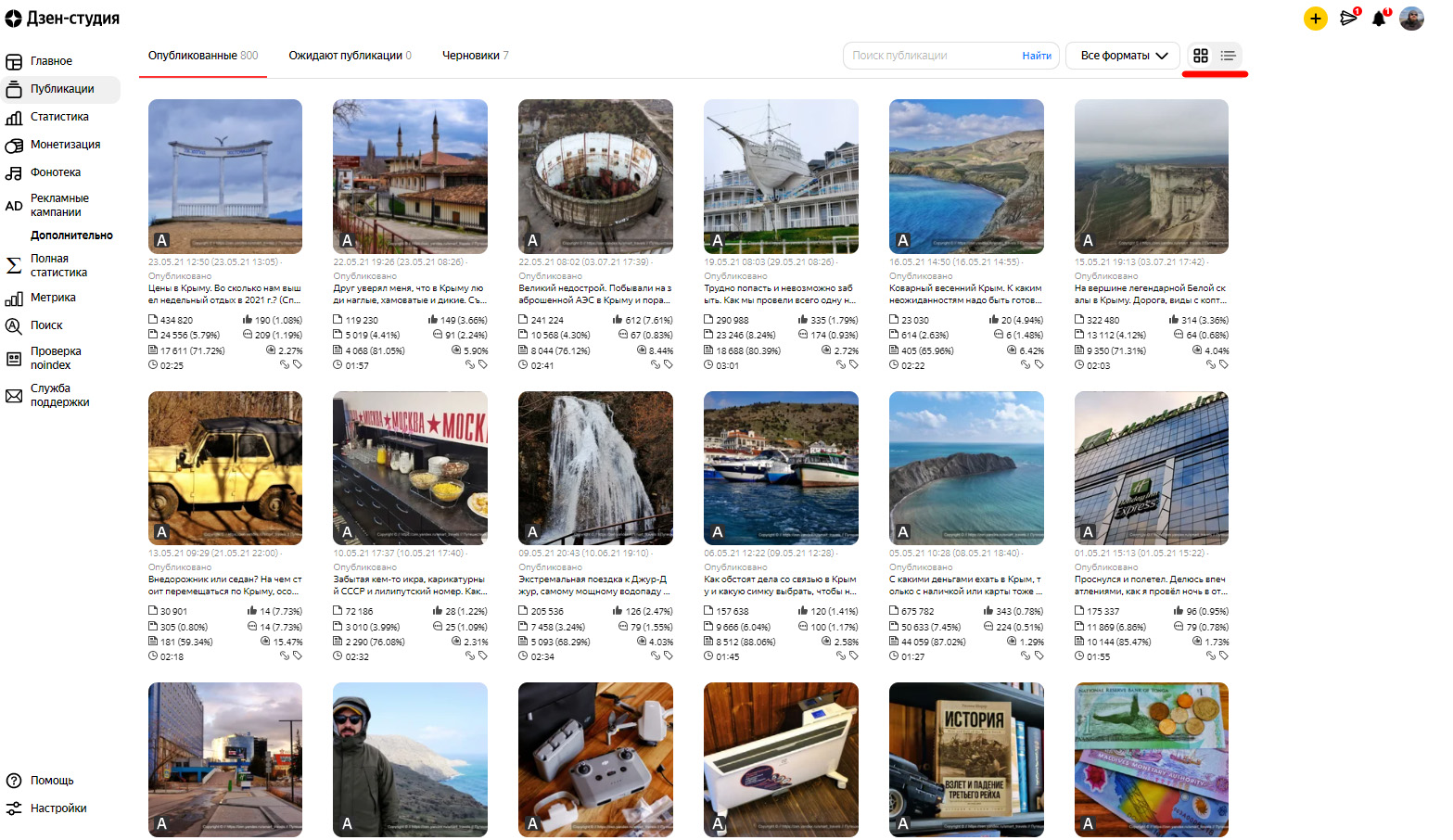
Task: Open Монетизация in the sidebar
Action: click(65, 145)
